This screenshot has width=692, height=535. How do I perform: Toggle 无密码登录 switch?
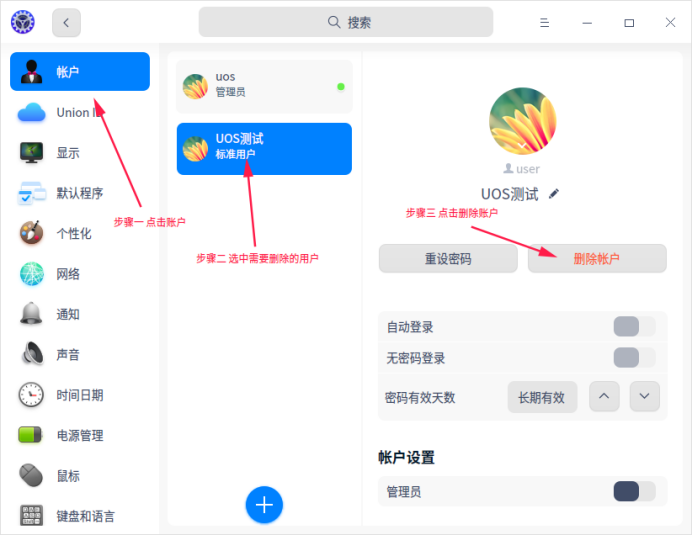click(634, 358)
